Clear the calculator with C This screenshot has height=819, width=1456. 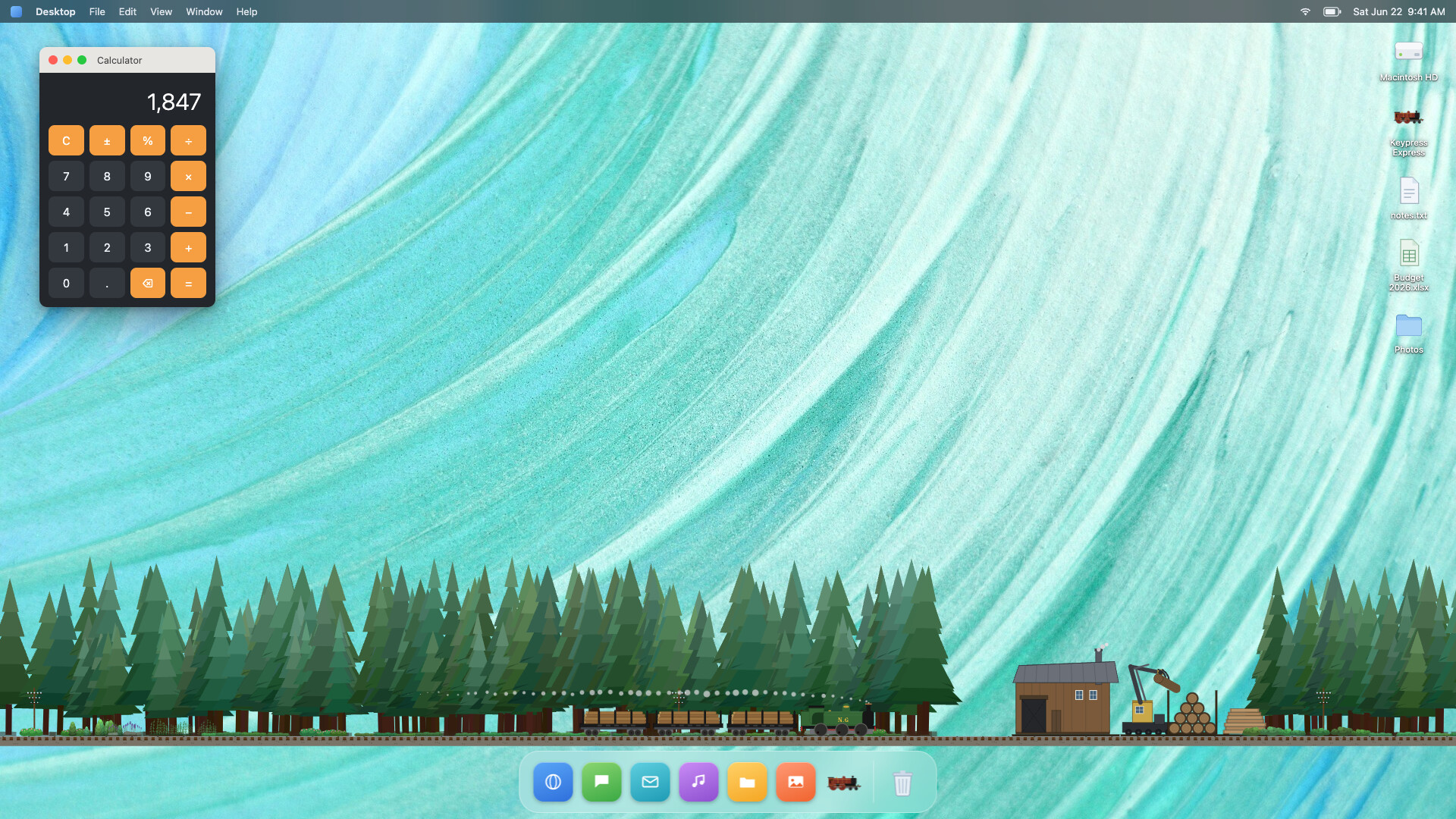66,140
